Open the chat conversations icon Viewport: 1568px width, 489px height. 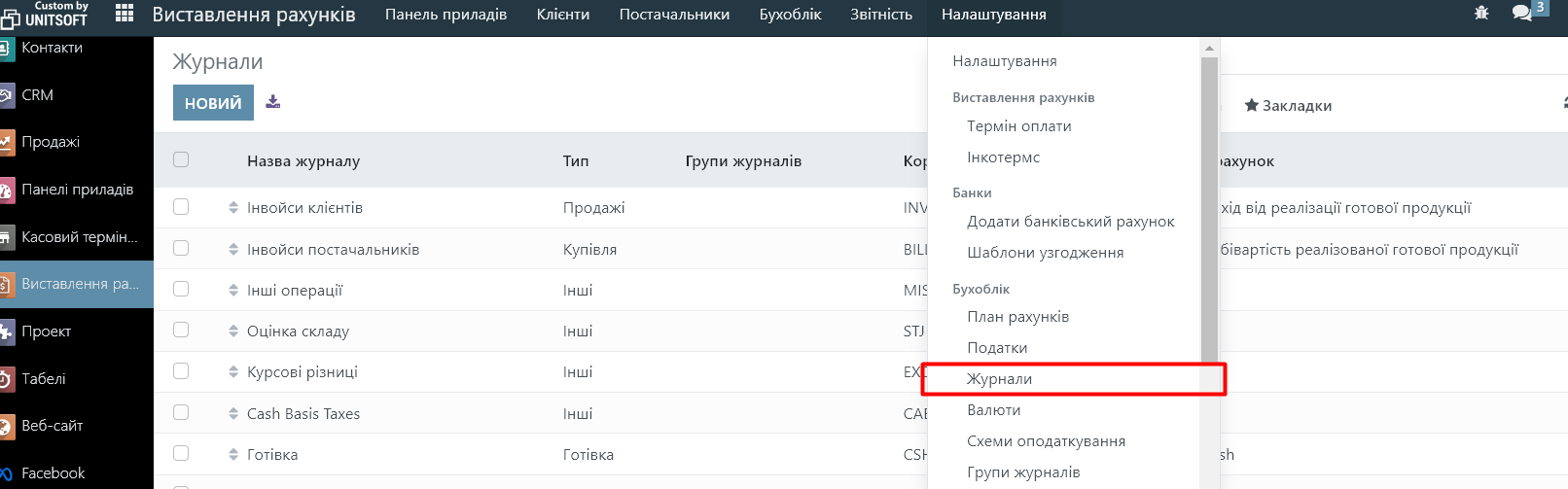(1521, 14)
